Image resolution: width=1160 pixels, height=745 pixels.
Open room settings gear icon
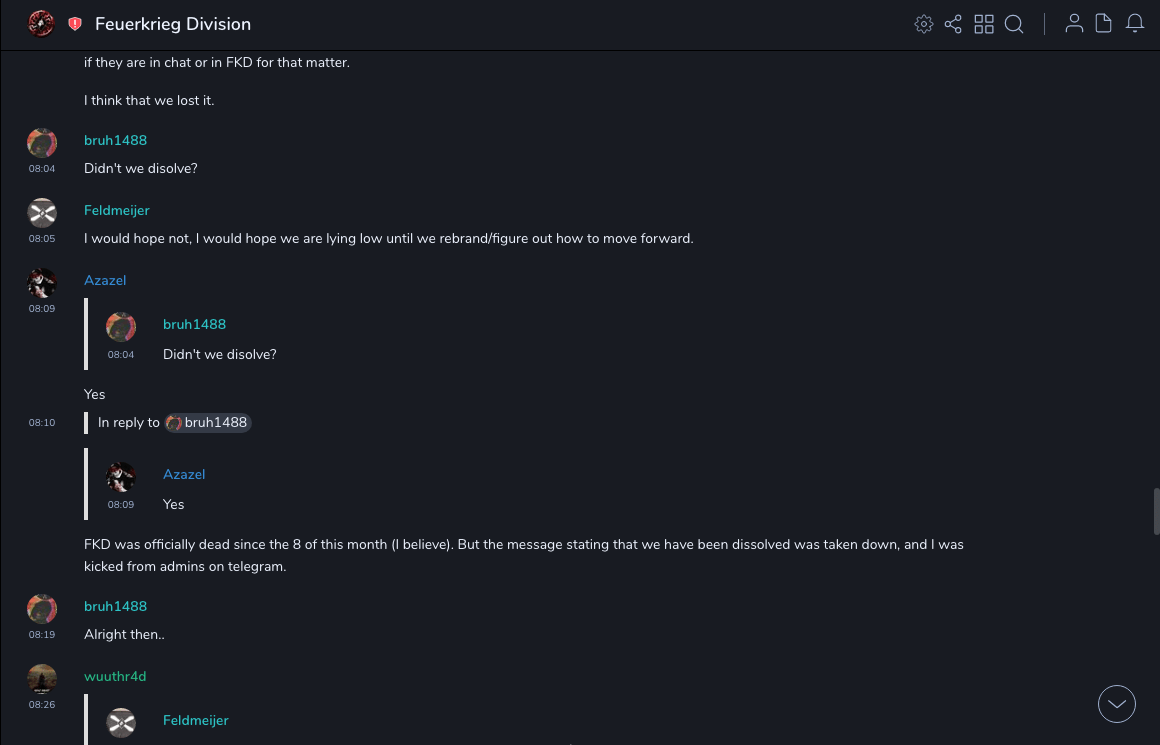[x=924, y=24]
